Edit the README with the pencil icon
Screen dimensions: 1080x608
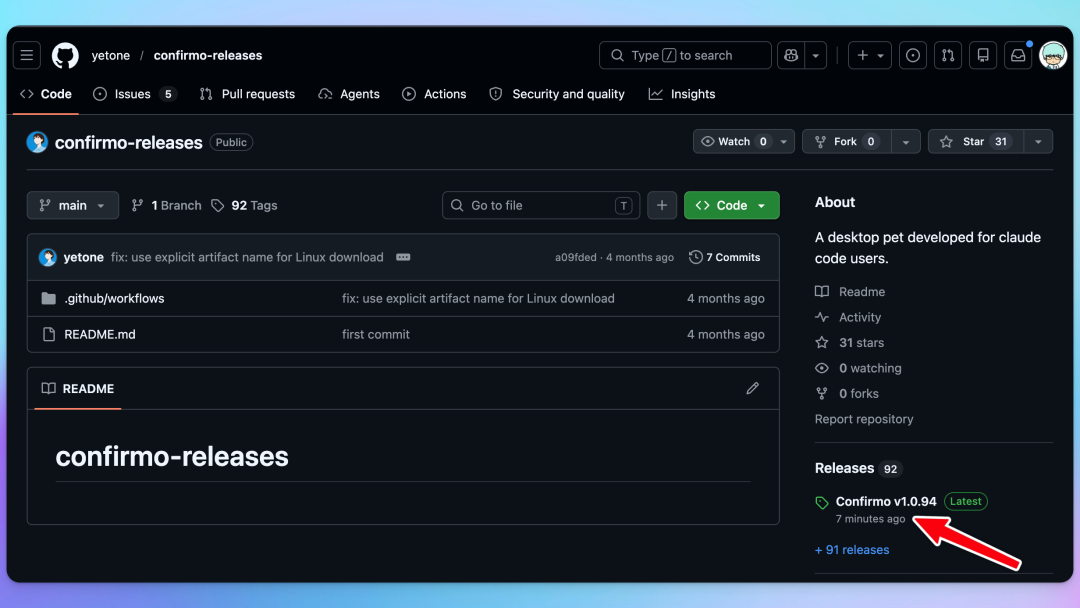tap(752, 388)
